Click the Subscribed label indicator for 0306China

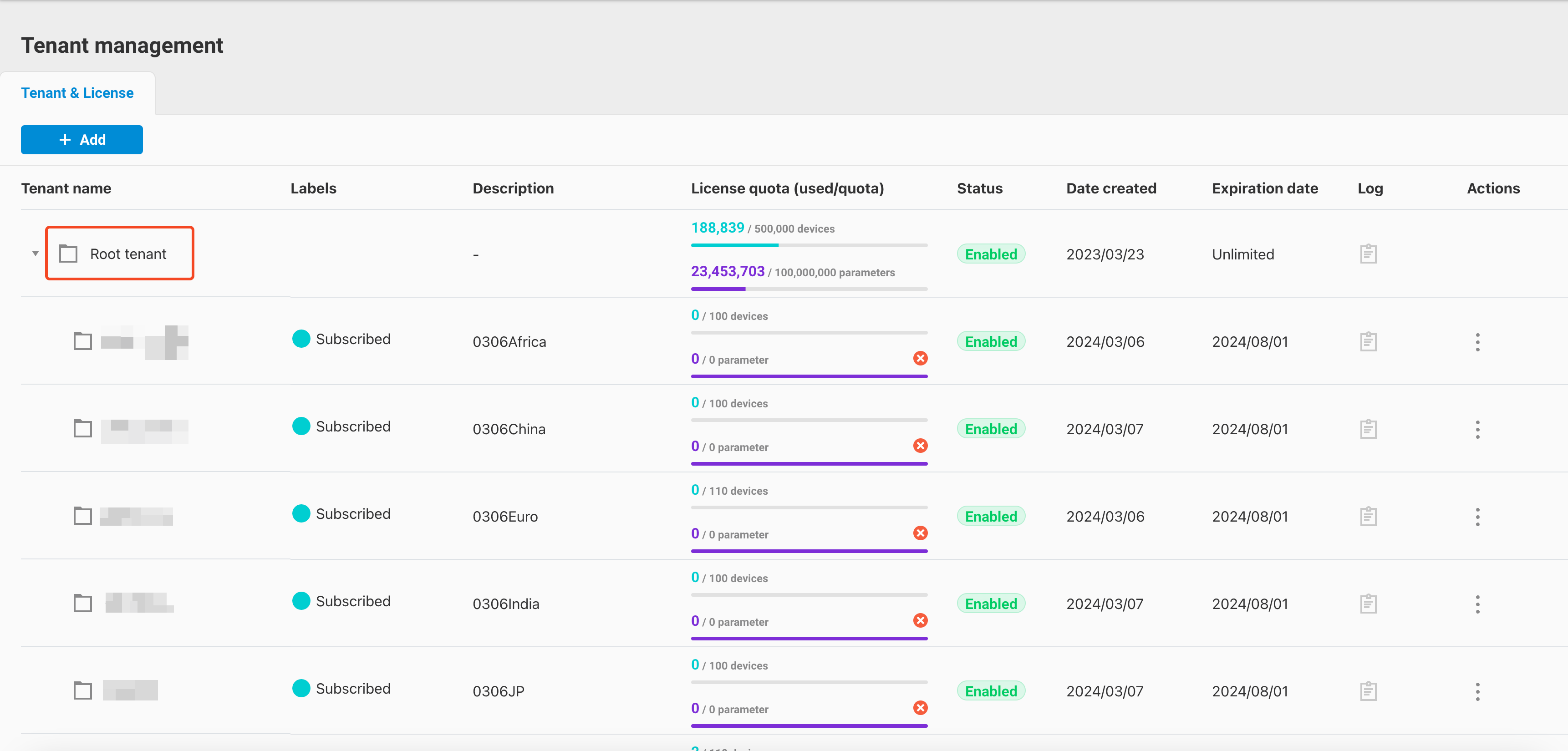[x=300, y=426]
